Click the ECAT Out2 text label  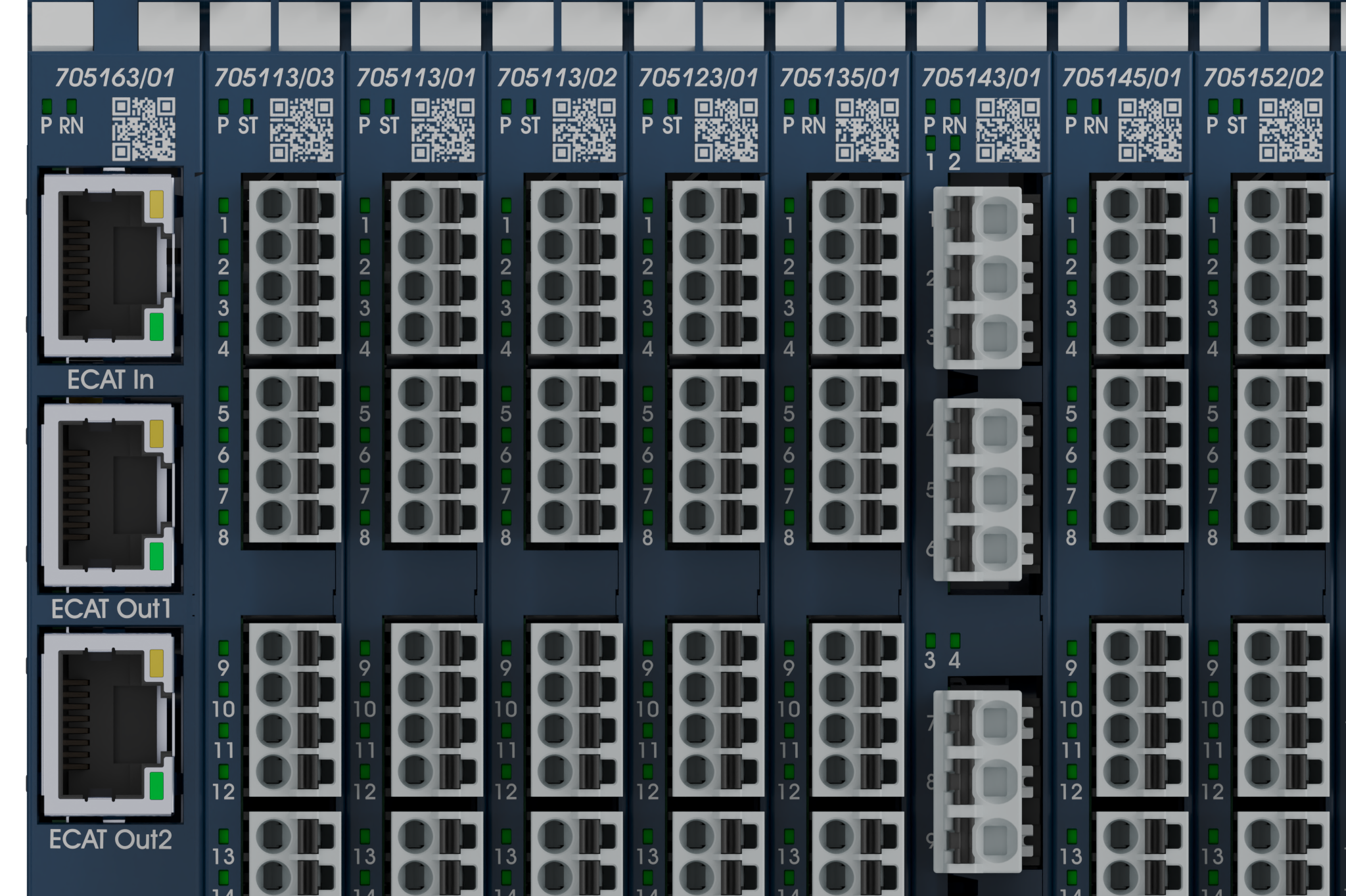pos(110,840)
